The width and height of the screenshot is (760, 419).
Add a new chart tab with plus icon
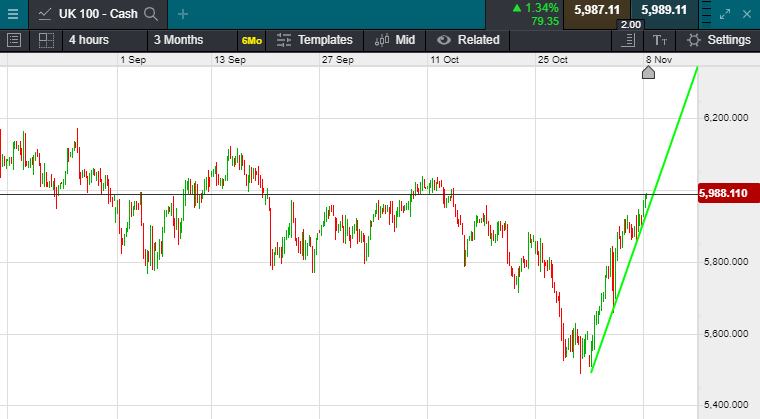(x=183, y=14)
